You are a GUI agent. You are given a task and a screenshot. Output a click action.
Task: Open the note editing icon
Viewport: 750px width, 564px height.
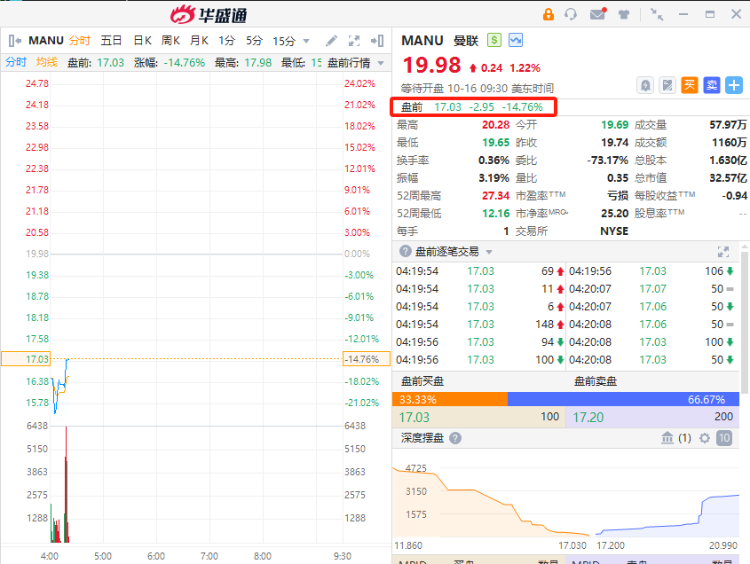[x=667, y=86]
